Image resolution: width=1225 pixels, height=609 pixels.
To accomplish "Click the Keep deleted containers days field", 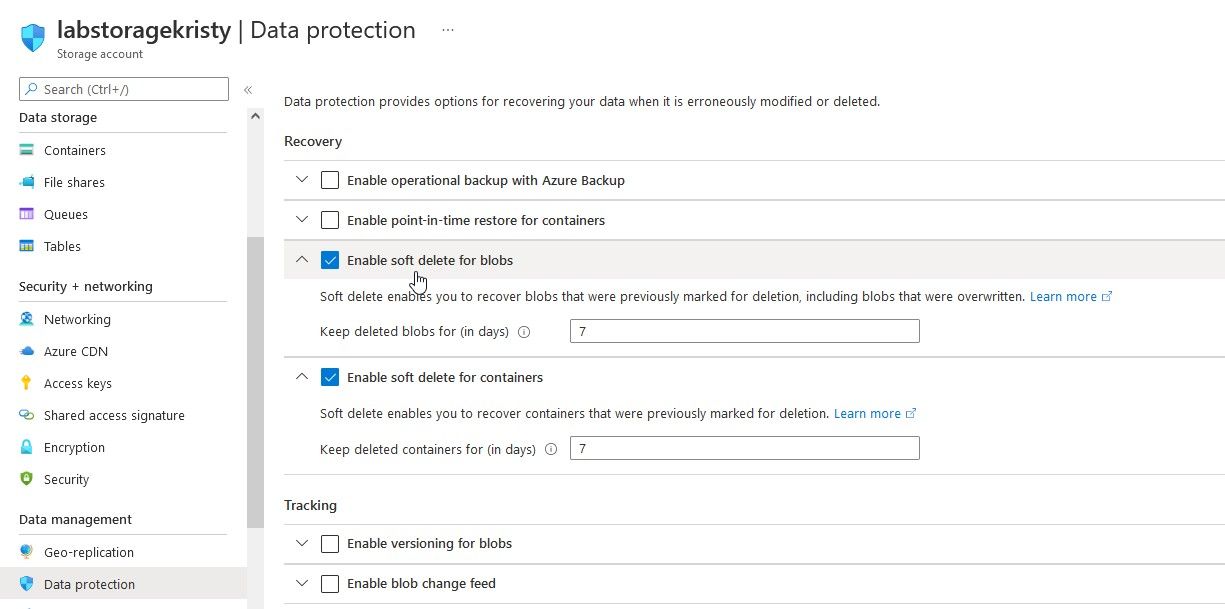I will (x=744, y=449).
